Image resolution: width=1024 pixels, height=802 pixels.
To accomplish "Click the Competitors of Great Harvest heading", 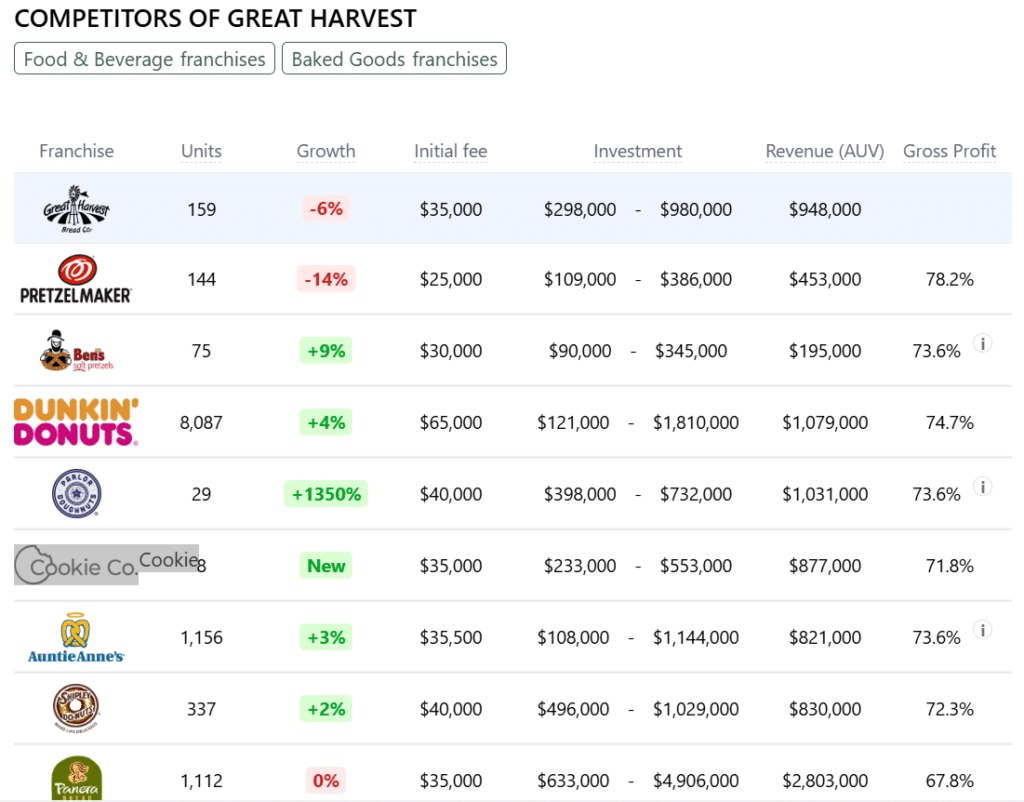I will point(216,18).
